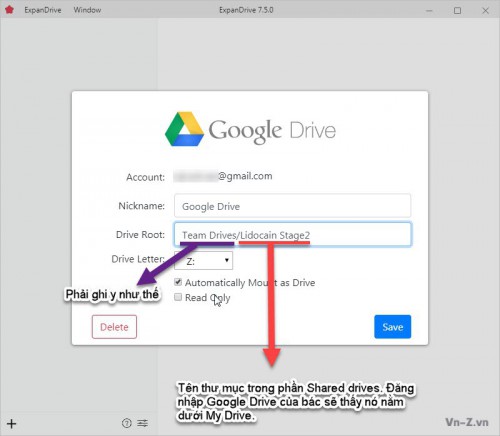Screen dimensions: 500x436
Task: Open the ExpanDrive menu
Action: click(x=43, y=10)
